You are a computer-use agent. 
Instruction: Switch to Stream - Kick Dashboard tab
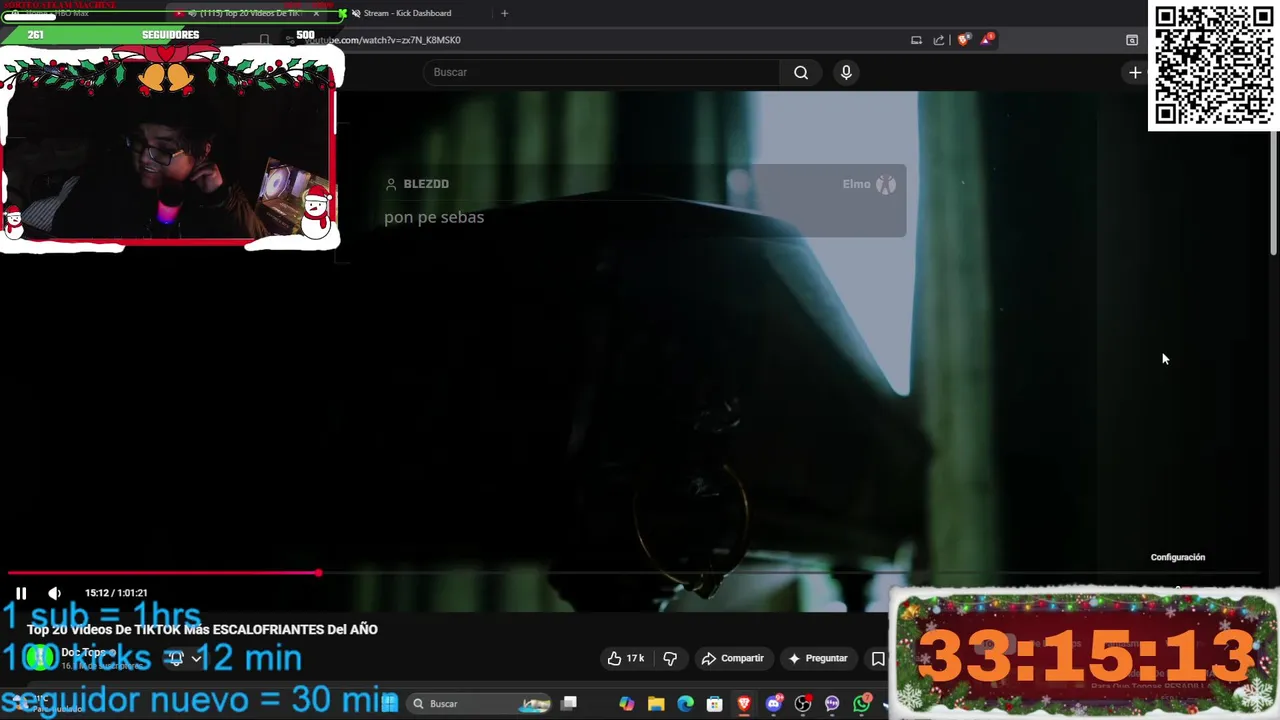pyautogui.click(x=405, y=13)
